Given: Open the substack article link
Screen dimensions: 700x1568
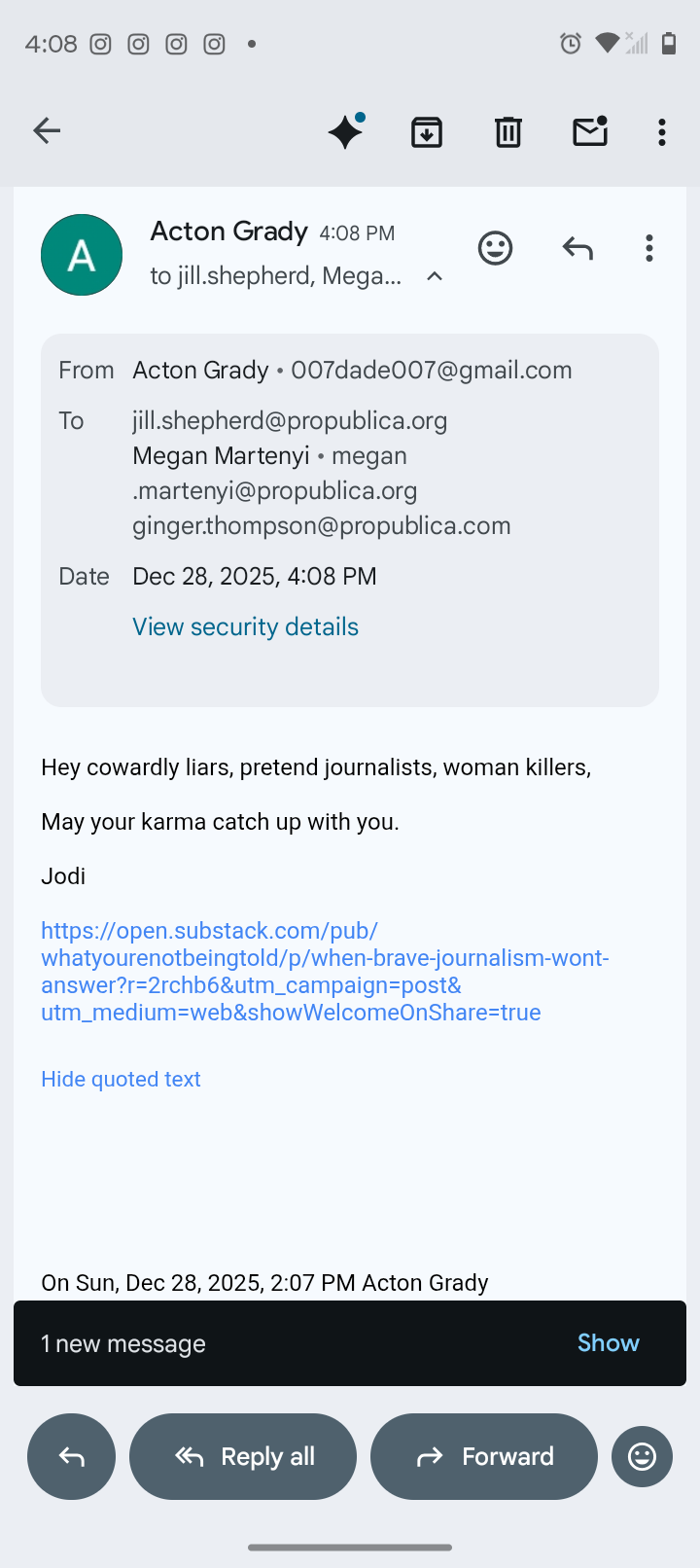Looking at the screenshot, I should tap(325, 972).
